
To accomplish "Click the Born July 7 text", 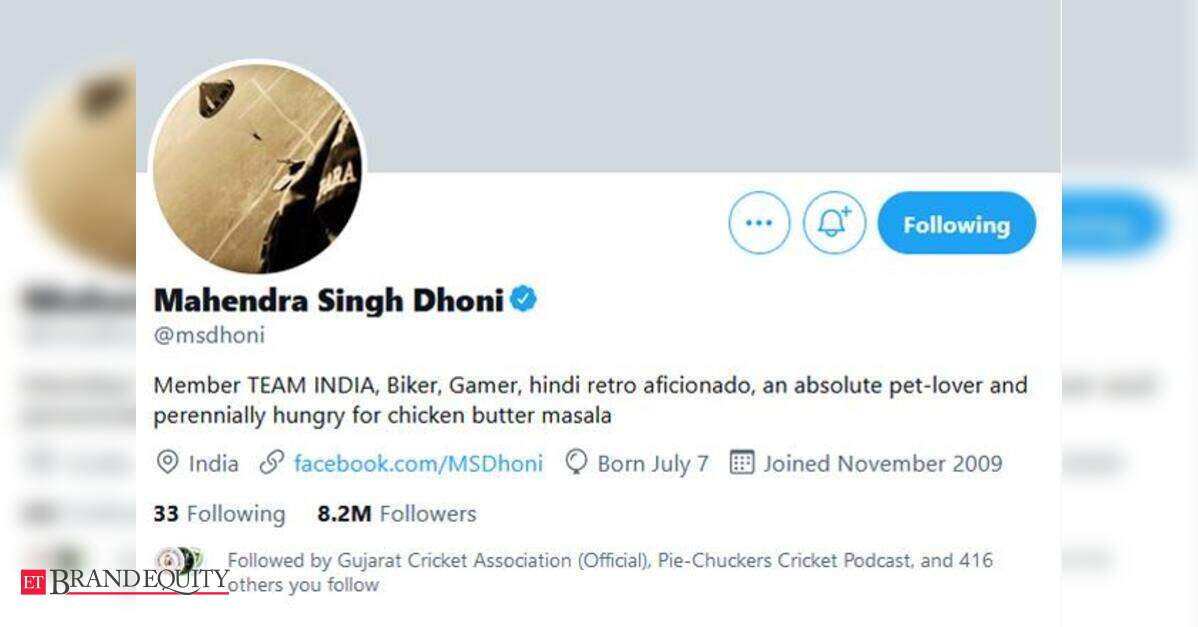I will pos(653,464).
